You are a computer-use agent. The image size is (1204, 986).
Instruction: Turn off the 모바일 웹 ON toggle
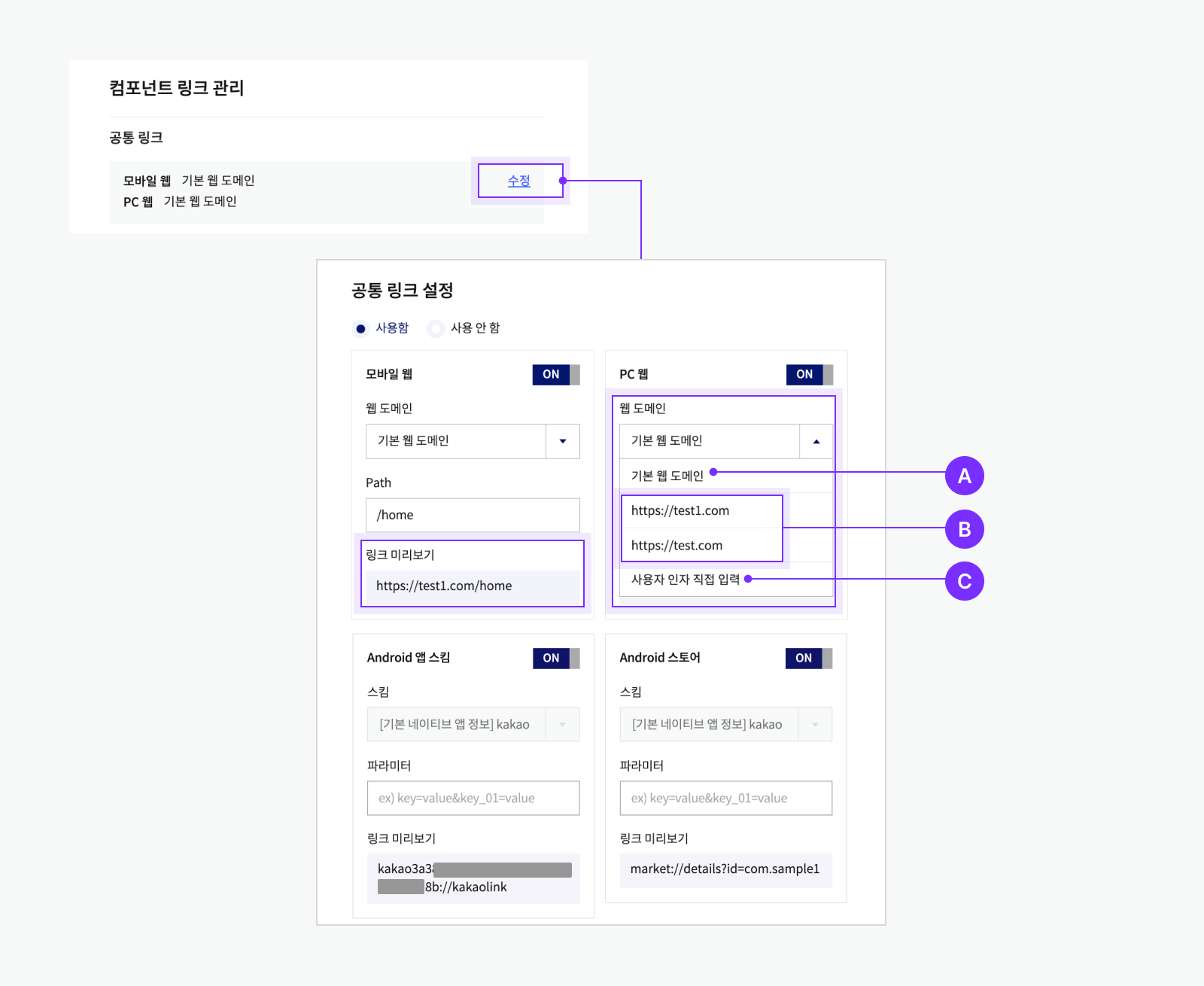[555, 374]
